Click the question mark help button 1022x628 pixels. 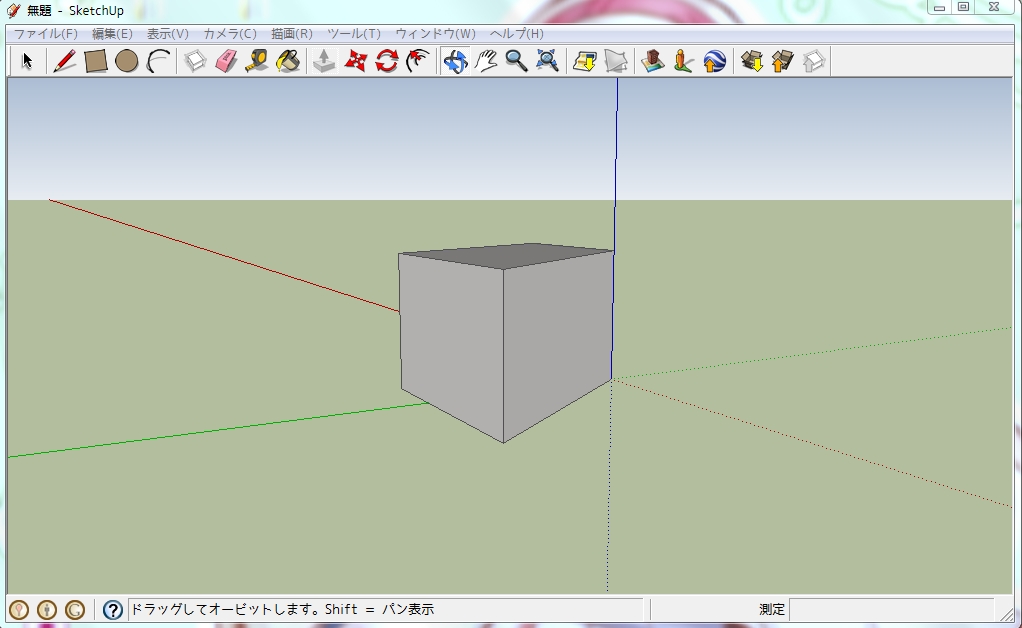(x=110, y=607)
